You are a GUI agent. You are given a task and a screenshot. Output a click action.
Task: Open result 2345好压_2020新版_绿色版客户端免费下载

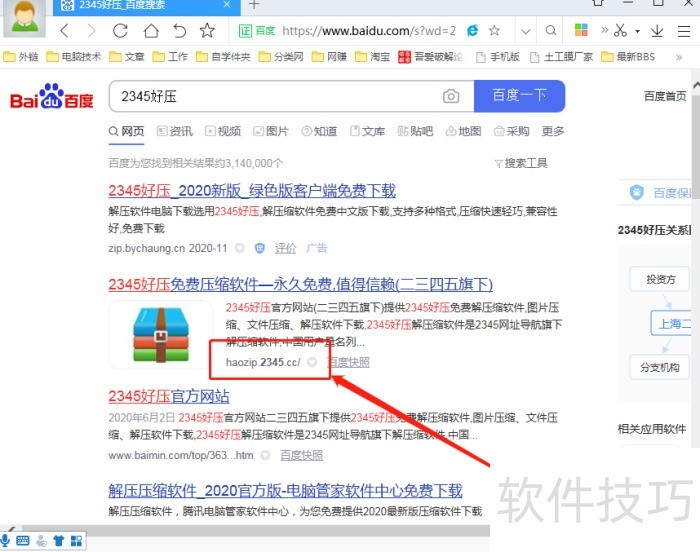tap(252, 191)
